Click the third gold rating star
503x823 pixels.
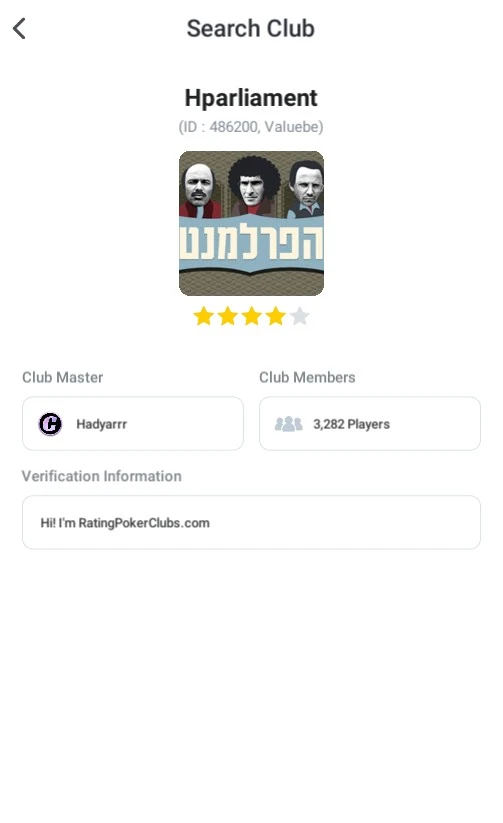pos(252,316)
